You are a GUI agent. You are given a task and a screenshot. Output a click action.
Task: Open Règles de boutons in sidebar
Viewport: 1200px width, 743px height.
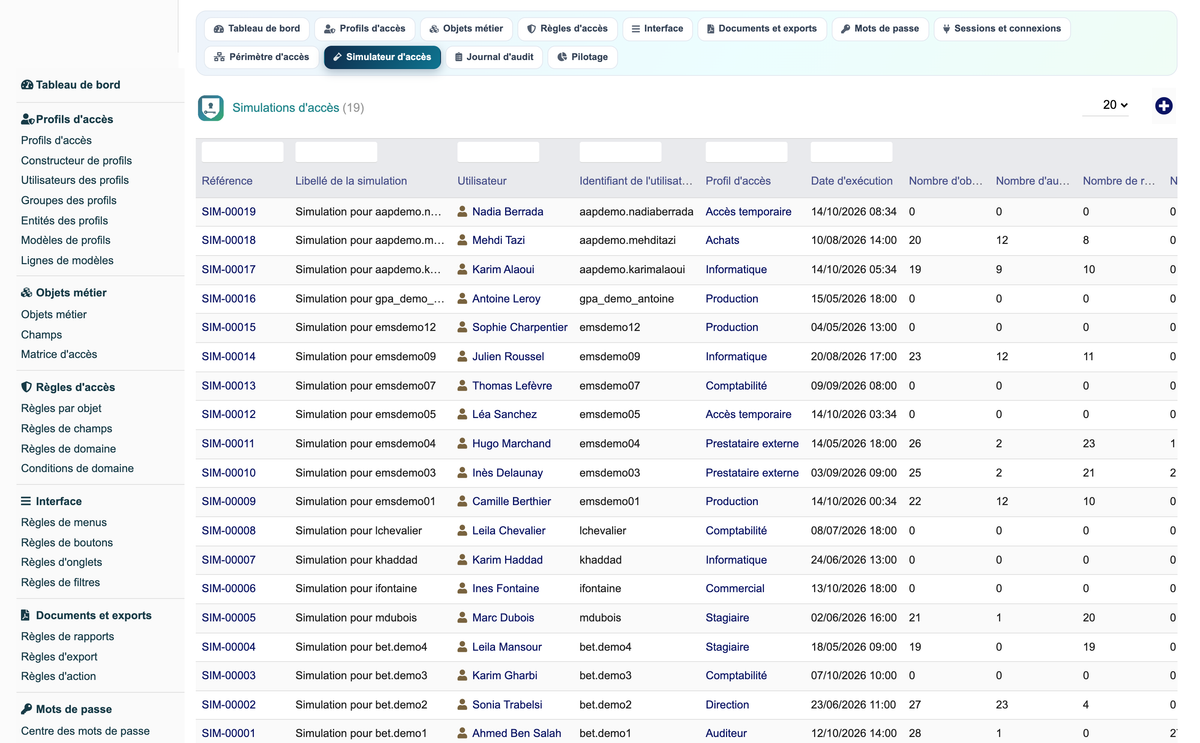click(x=67, y=543)
